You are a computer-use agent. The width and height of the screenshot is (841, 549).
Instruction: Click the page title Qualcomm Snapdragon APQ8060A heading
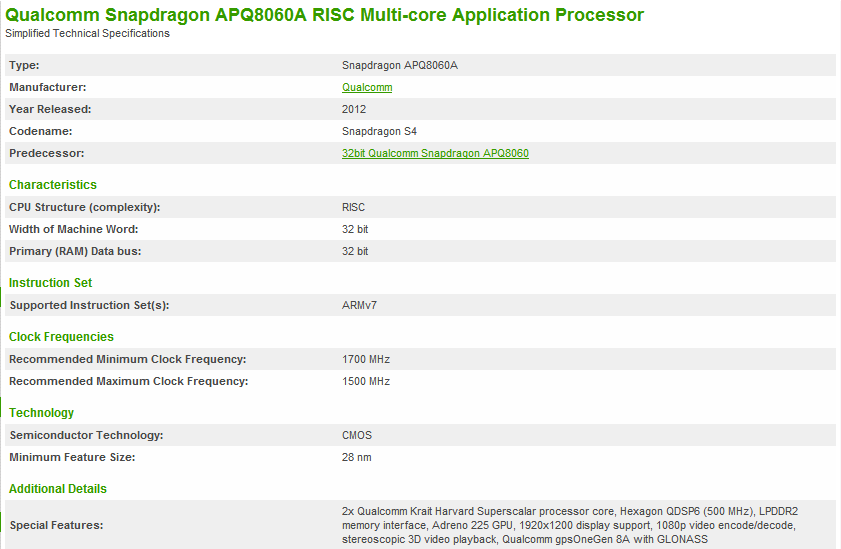(324, 14)
